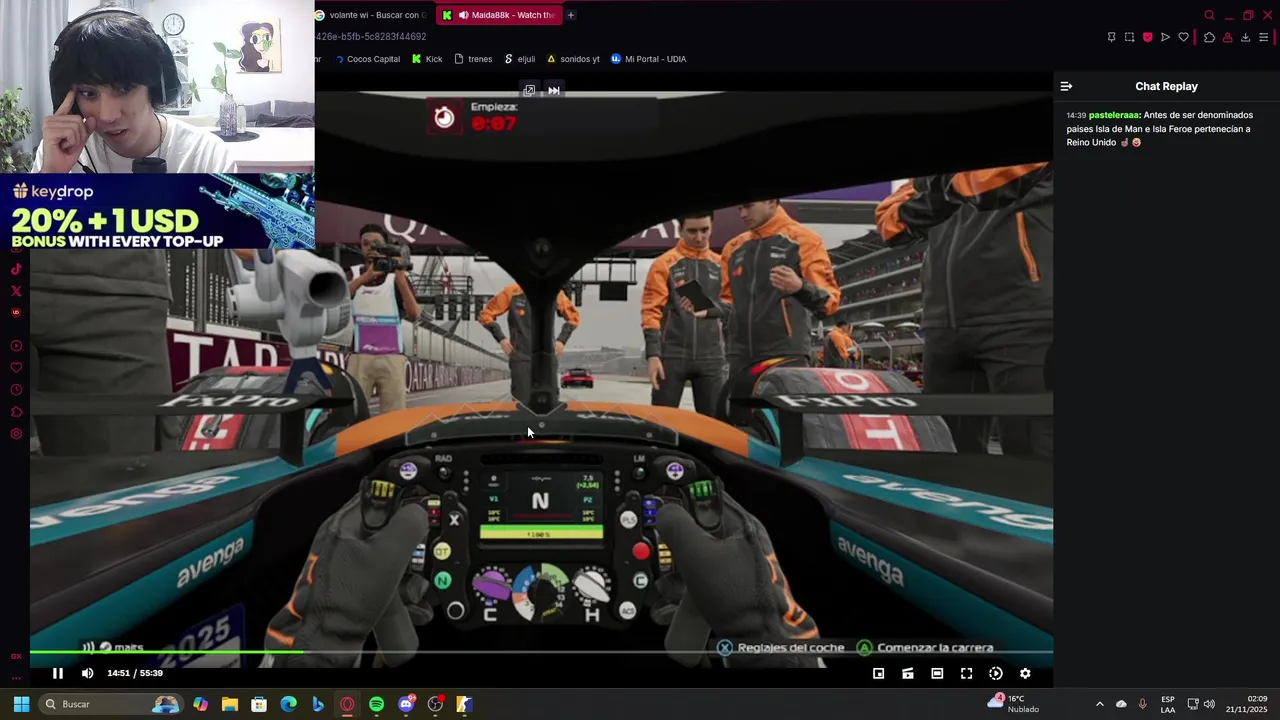Open the GX Corner icon in sidebar

pyautogui.click(x=16, y=657)
